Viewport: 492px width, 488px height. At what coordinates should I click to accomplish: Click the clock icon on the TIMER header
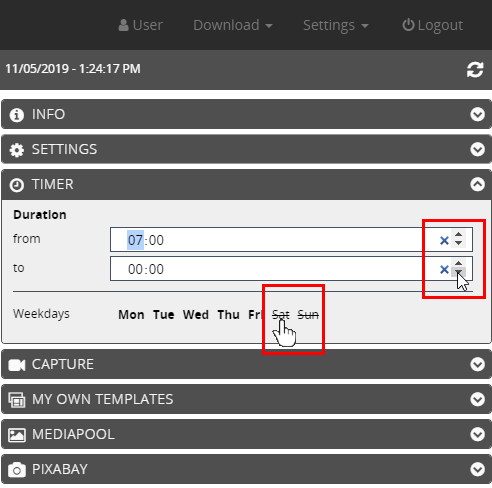click(x=17, y=185)
